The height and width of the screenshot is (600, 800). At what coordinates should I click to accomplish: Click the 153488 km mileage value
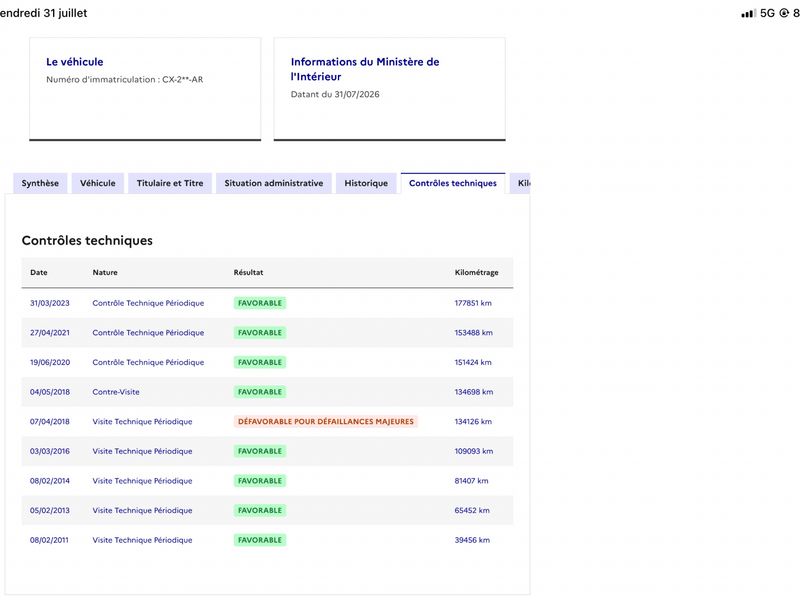pyautogui.click(x=473, y=333)
